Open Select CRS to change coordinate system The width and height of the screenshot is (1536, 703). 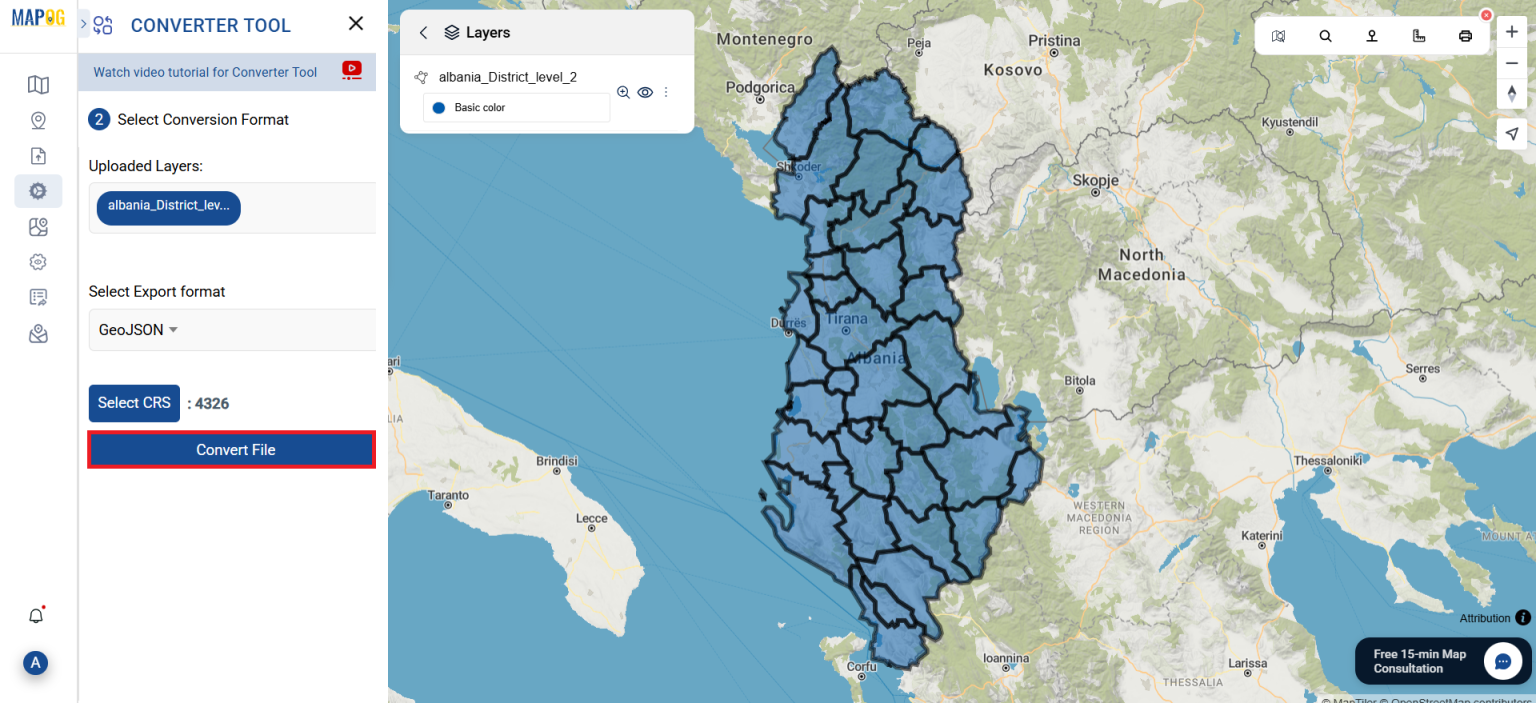pos(134,403)
